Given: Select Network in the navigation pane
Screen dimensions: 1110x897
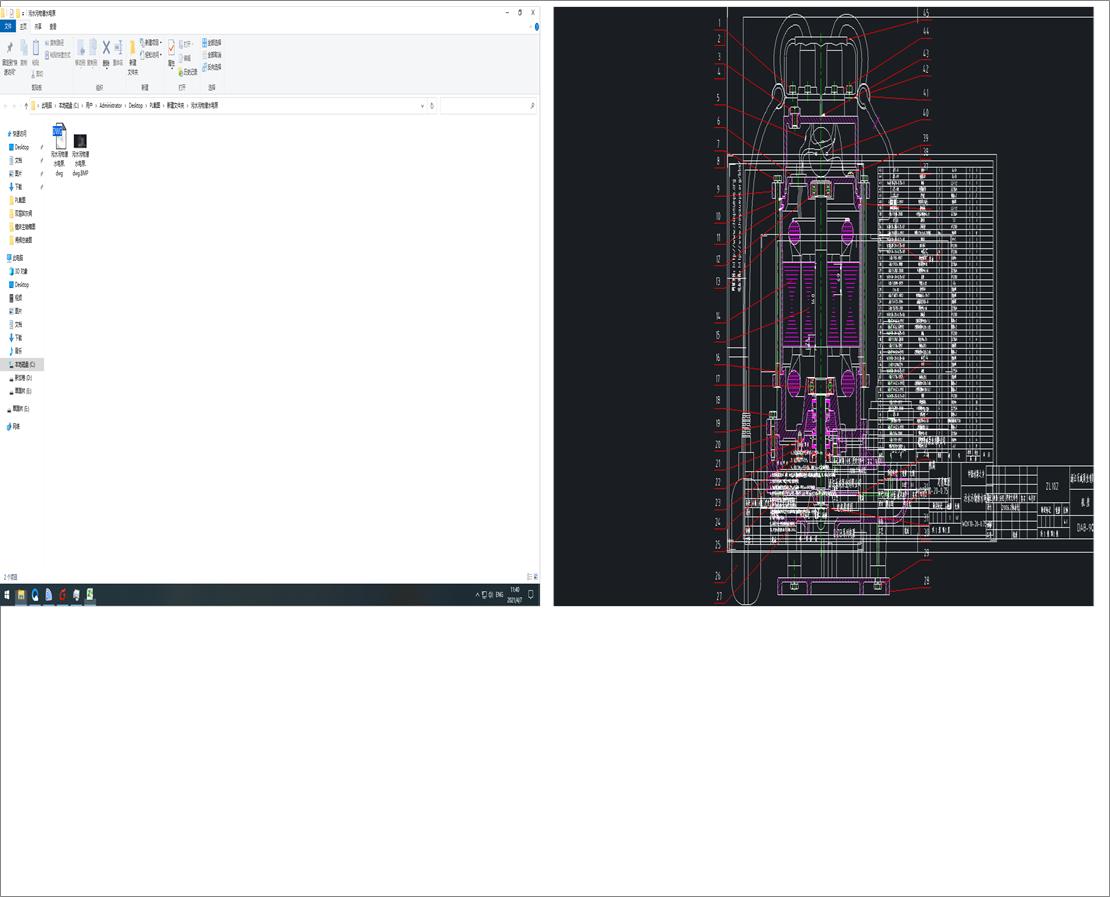Looking at the screenshot, I should (x=15, y=426).
